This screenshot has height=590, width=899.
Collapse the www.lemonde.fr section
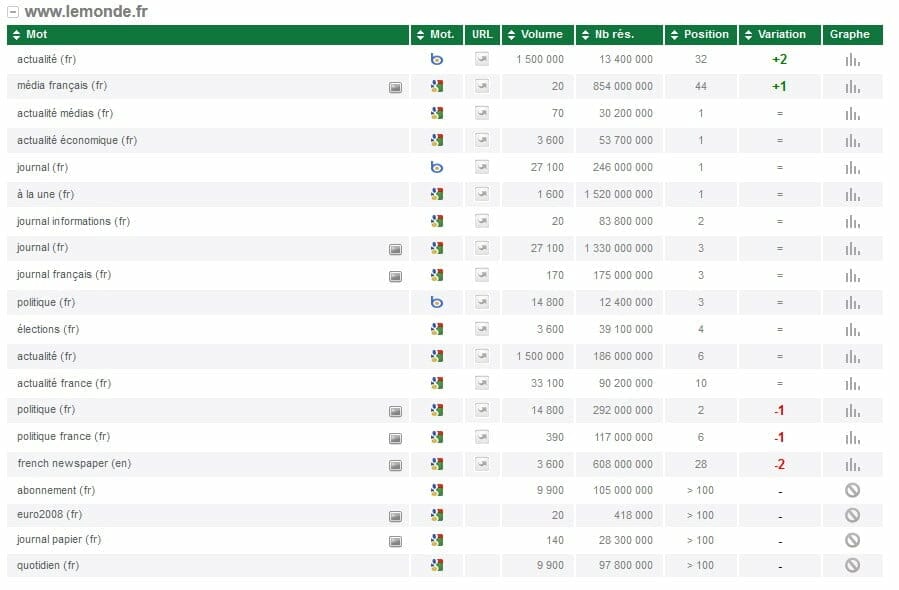pyautogui.click(x=12, y=12)
